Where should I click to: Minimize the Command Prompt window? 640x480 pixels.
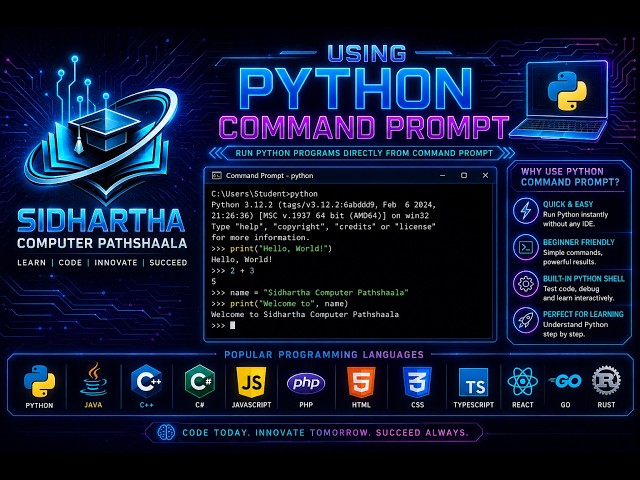[442, 176]
